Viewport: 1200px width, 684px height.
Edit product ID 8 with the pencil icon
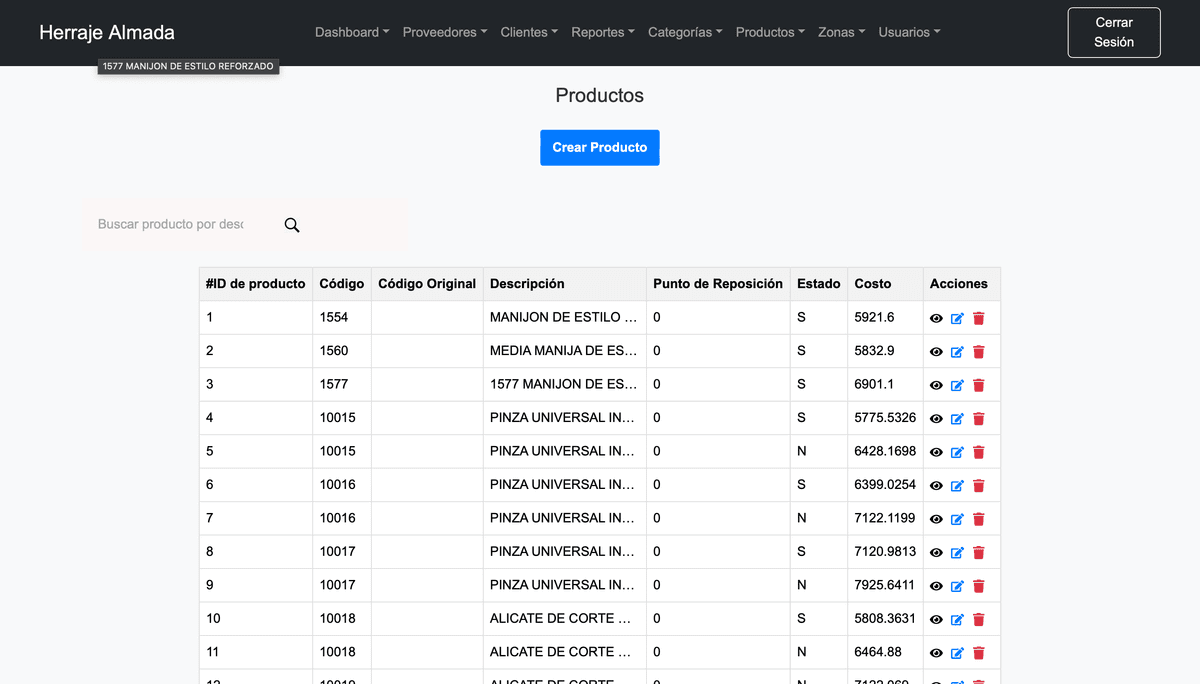(x=956, y=552)
